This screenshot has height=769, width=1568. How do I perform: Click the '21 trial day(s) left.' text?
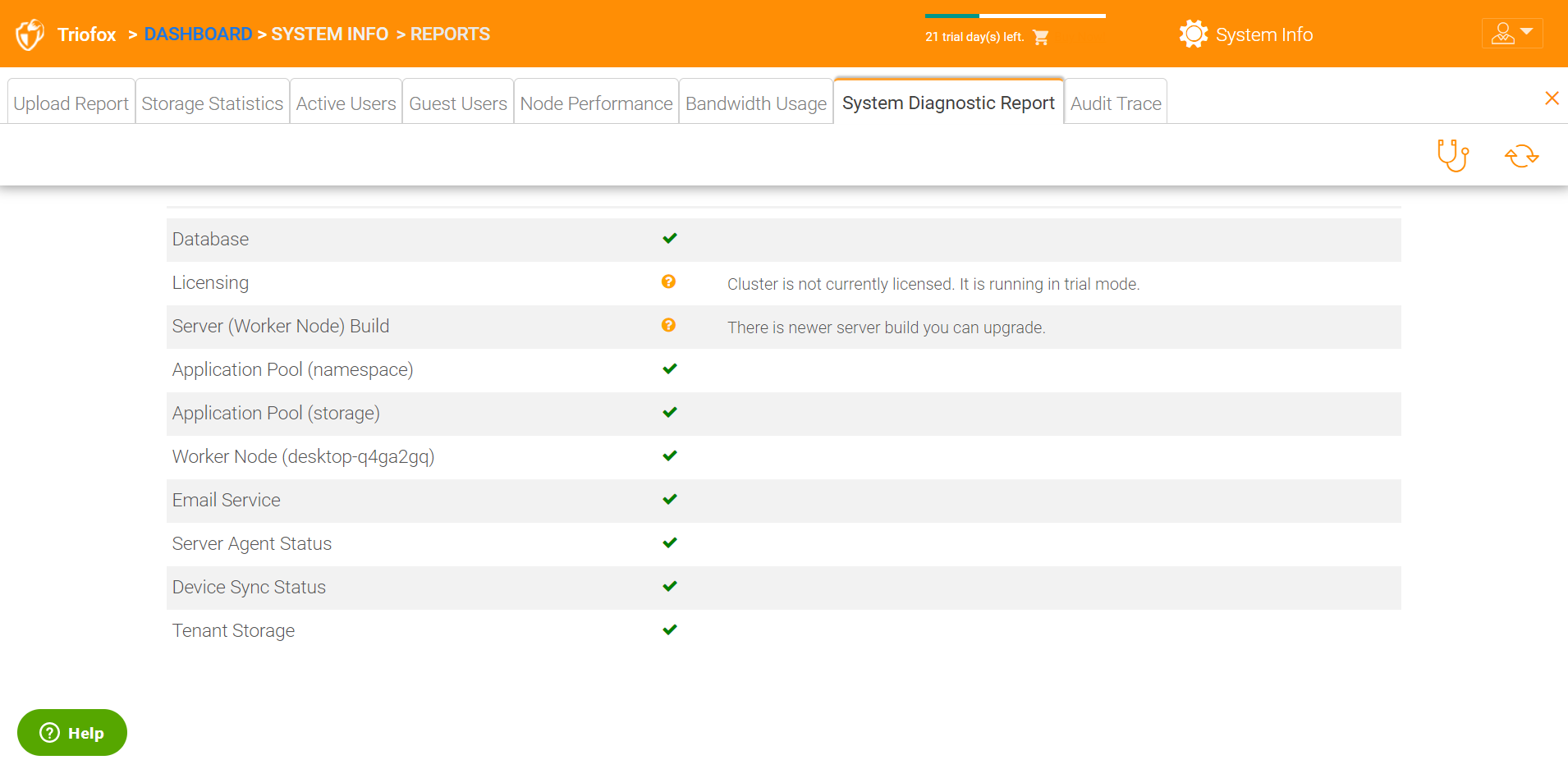point(974,37)
